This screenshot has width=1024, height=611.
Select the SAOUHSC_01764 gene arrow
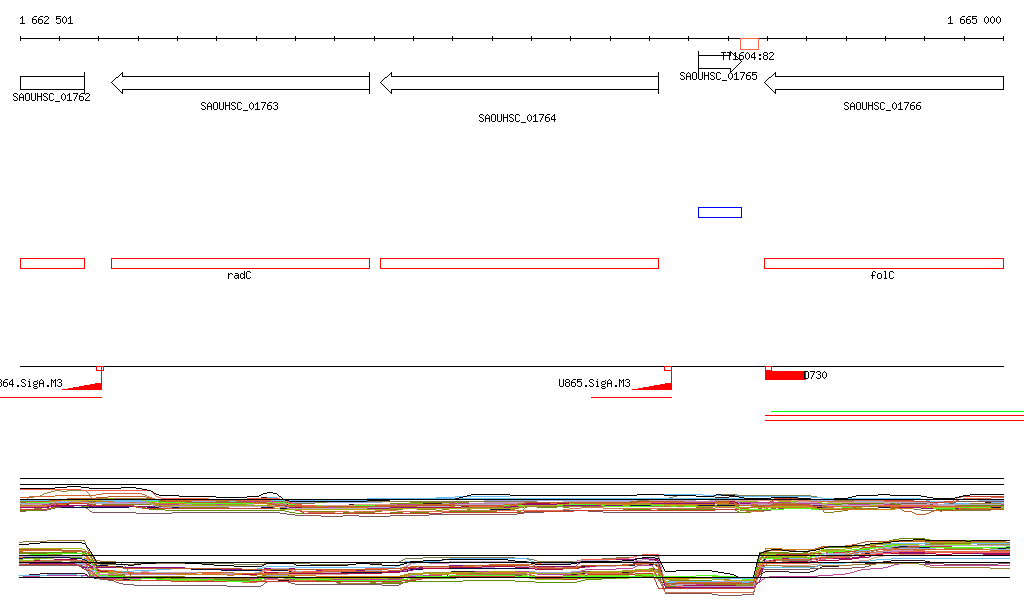(519, 83)
